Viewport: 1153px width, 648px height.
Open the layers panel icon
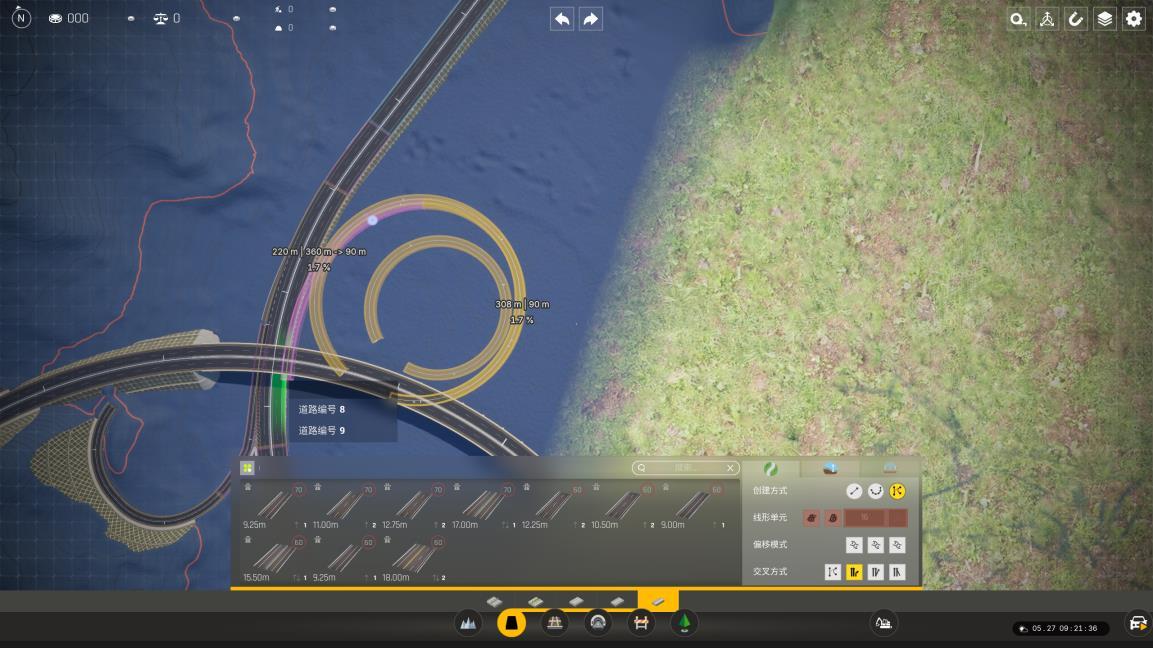(x=1104, y=19)
